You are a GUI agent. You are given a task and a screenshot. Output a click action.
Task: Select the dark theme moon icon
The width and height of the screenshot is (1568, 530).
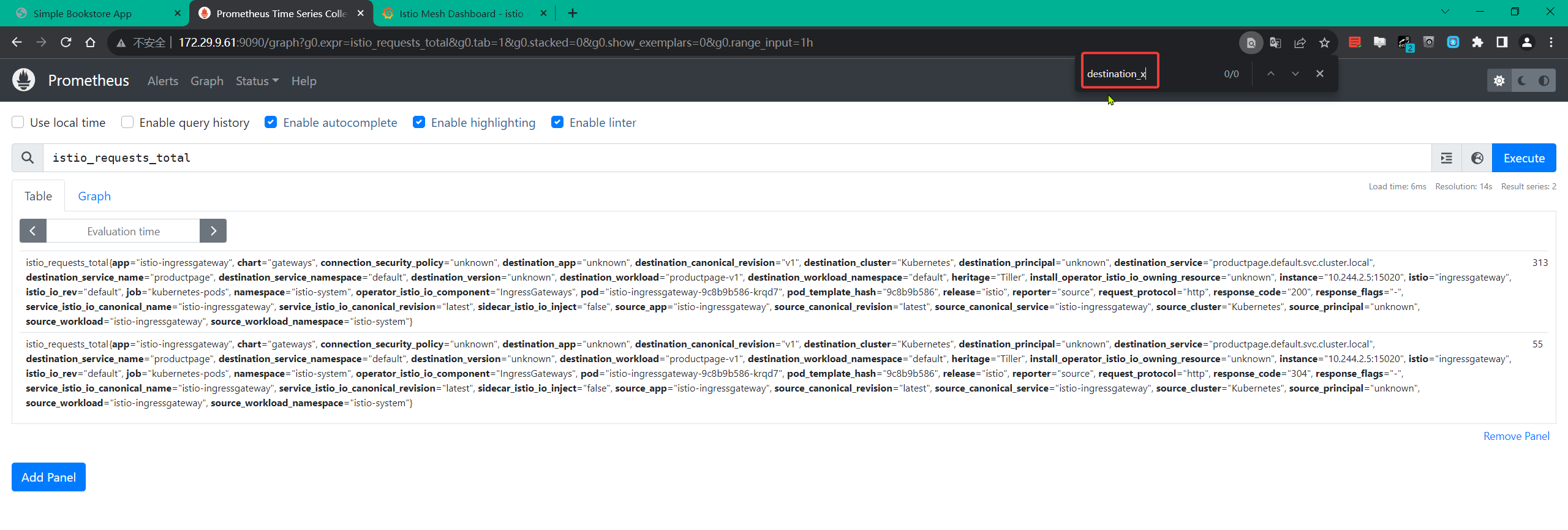click(1522, 81)
